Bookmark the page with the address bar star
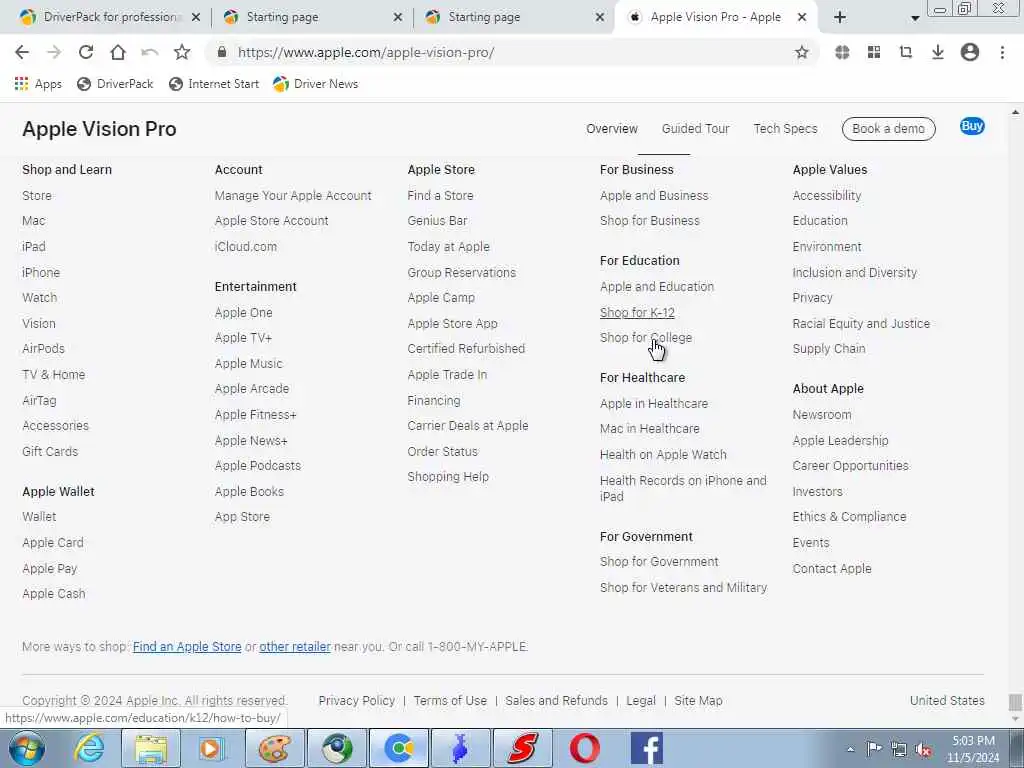 pos(802,52)
